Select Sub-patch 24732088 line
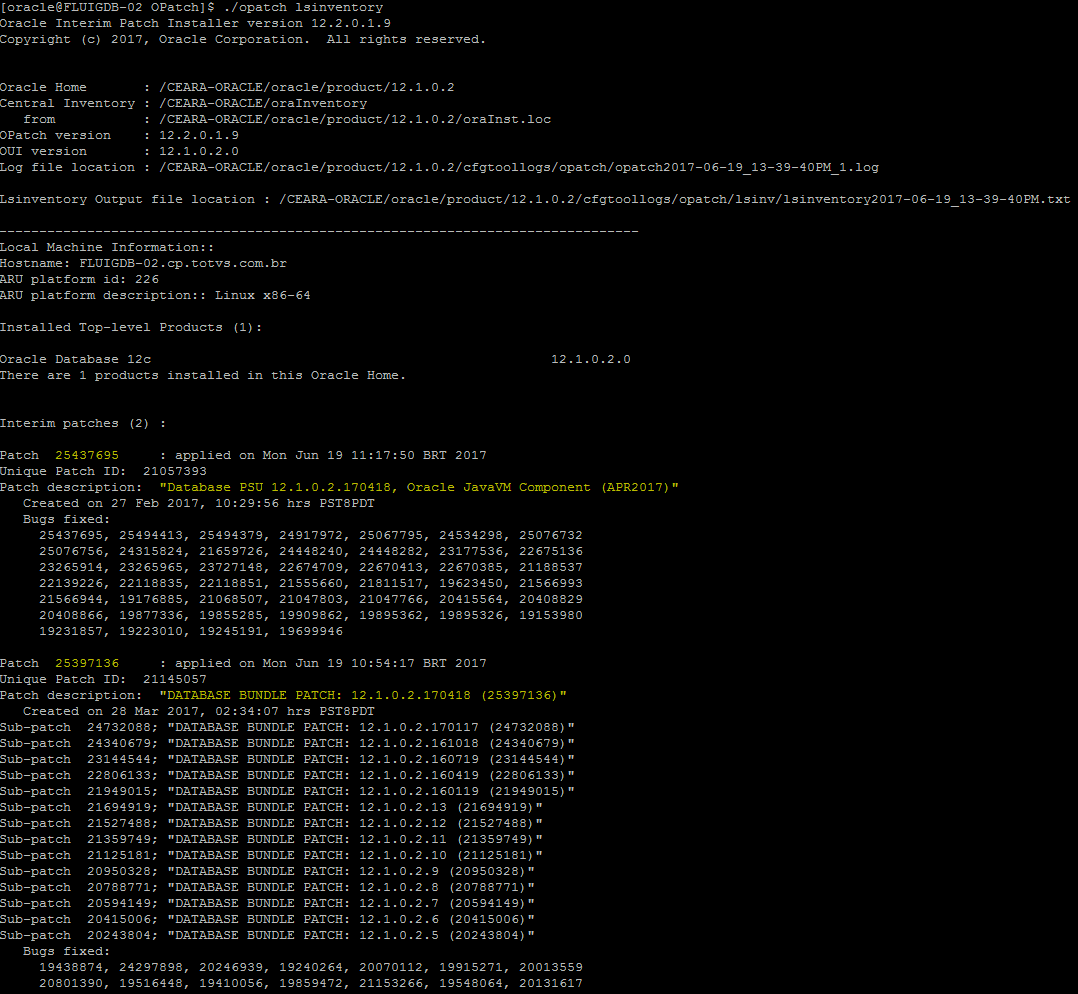This screenshot has width=1078, height=994. coord(300,727)
